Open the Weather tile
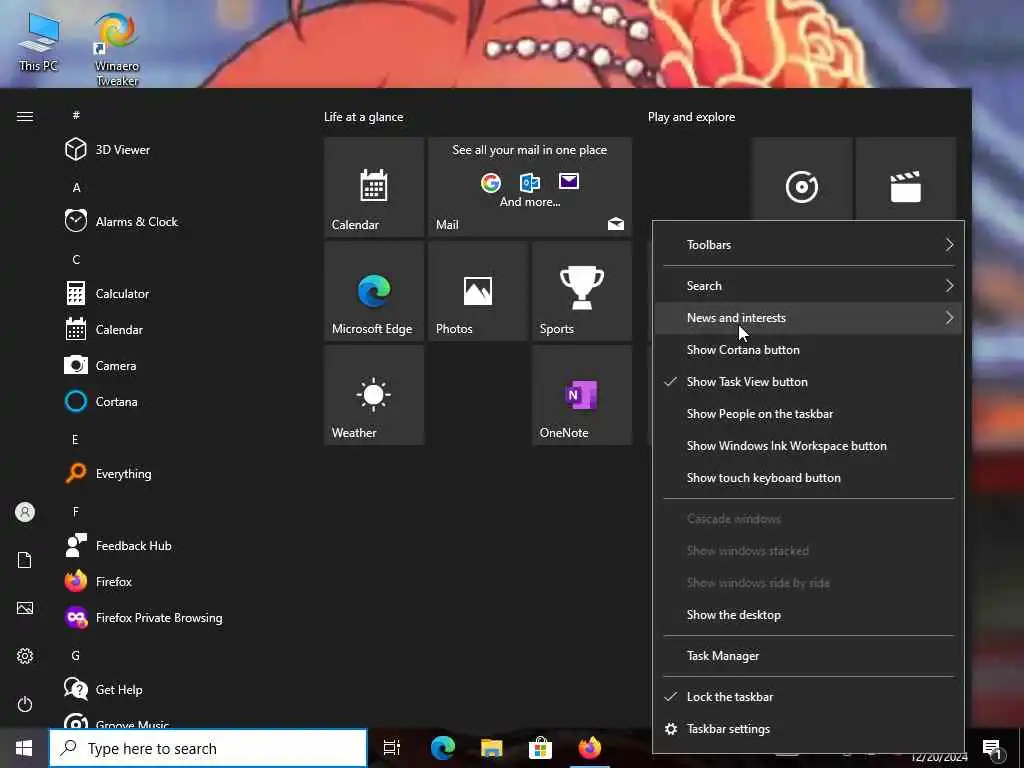The image size is (1024, 768). (x=374, y=395)
